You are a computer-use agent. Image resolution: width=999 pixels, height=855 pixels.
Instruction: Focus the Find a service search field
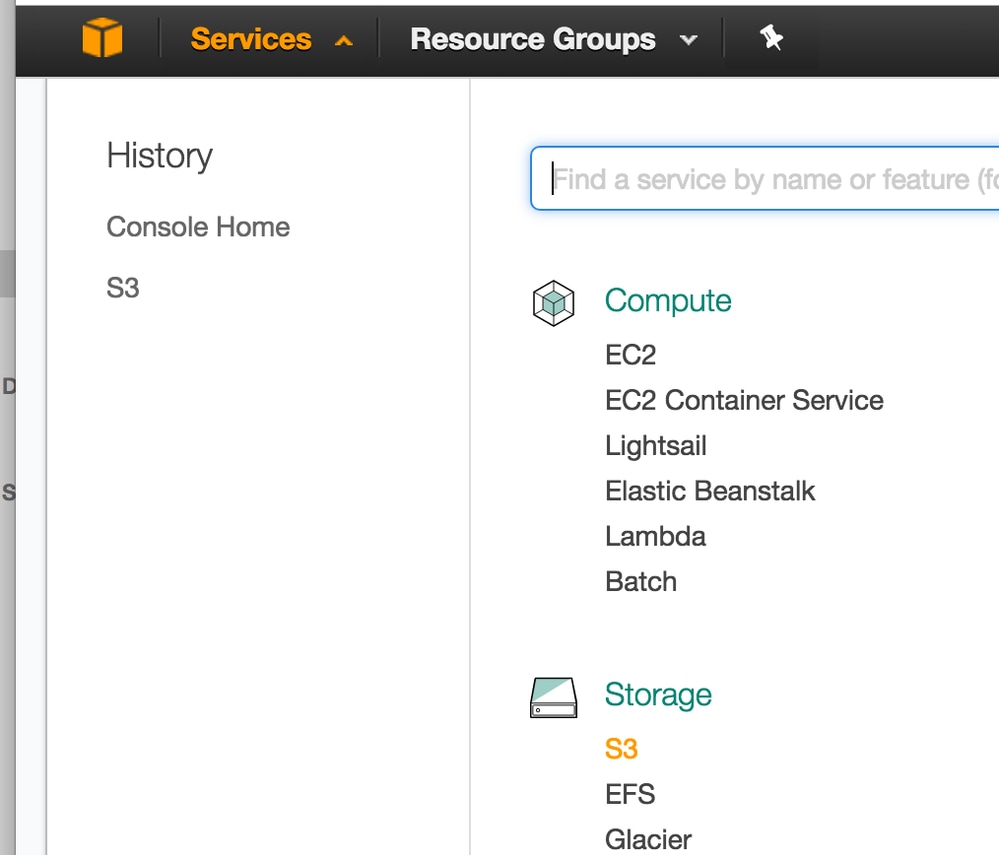(x=770, y=179)
